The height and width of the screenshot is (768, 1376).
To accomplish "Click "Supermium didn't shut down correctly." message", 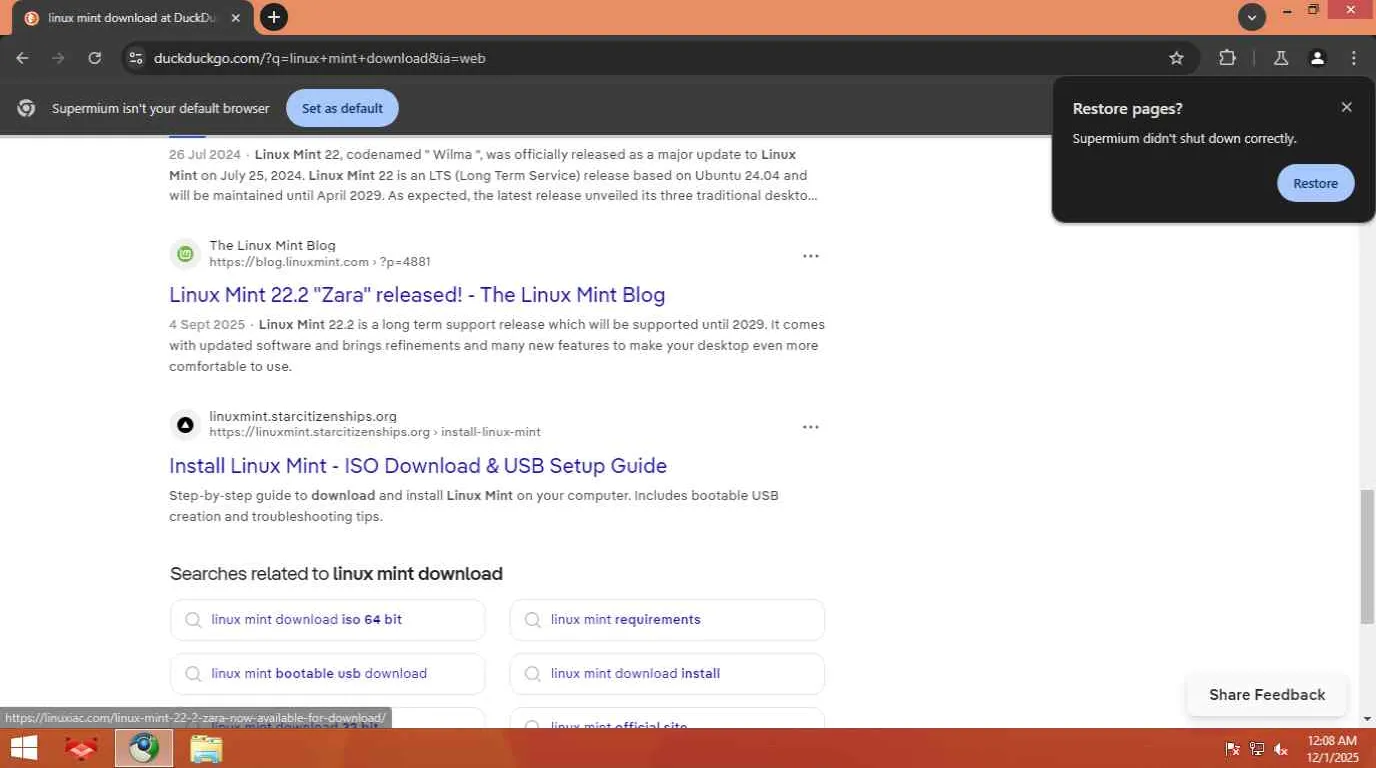I will tap(1184, 139).
